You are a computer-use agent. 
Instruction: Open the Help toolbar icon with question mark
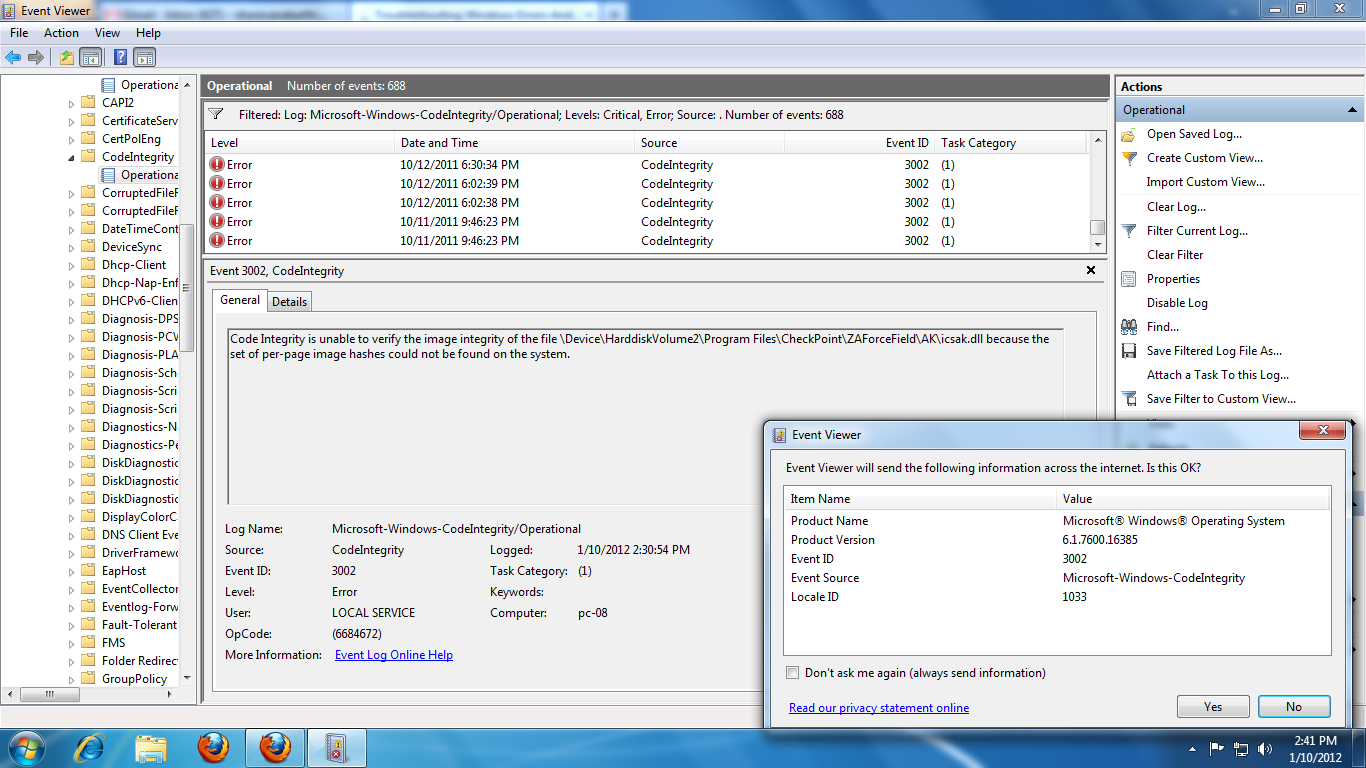click(121, 58)
